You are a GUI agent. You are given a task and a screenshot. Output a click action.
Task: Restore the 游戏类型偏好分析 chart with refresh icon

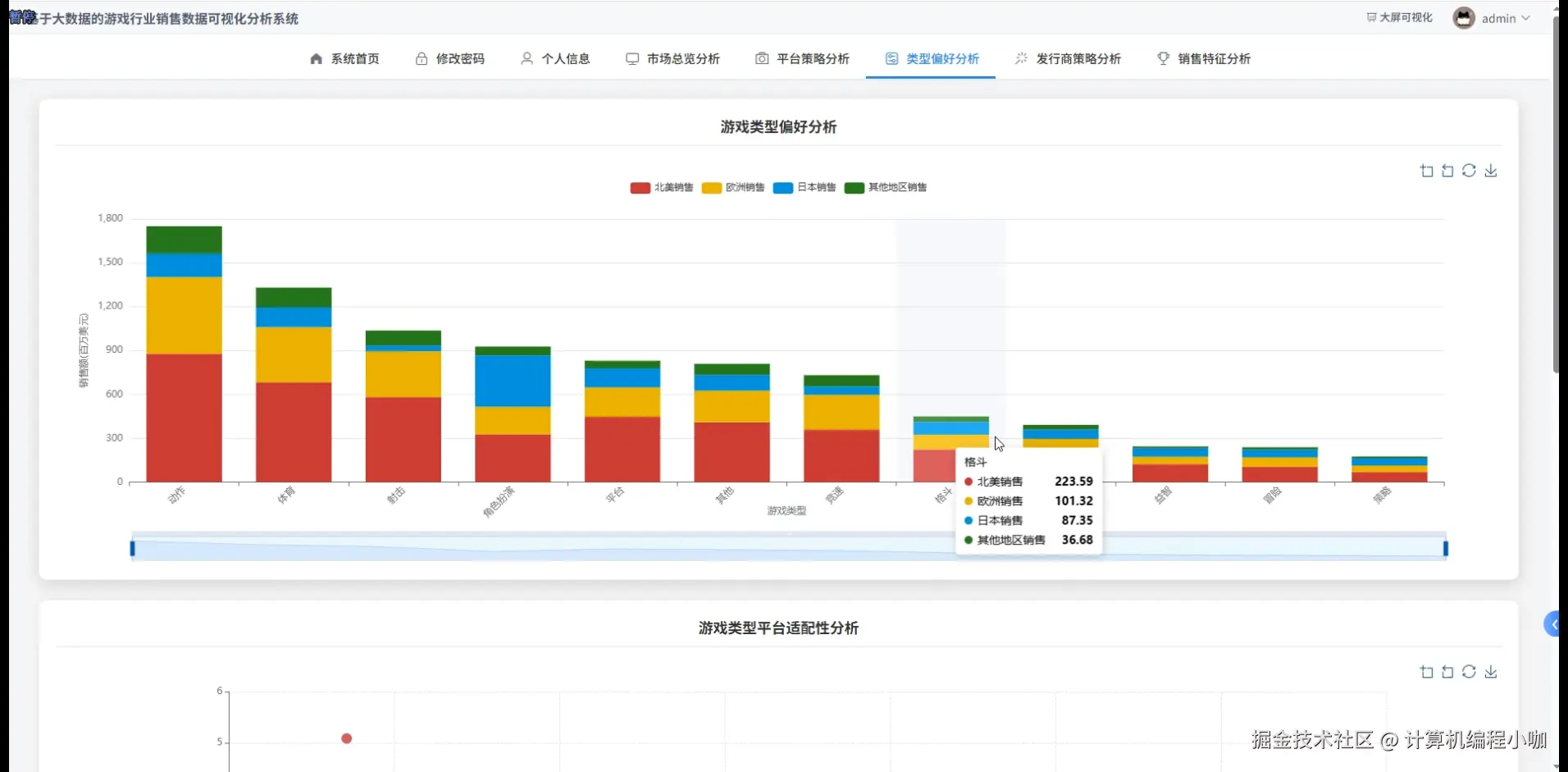[x=1469, y=171]
